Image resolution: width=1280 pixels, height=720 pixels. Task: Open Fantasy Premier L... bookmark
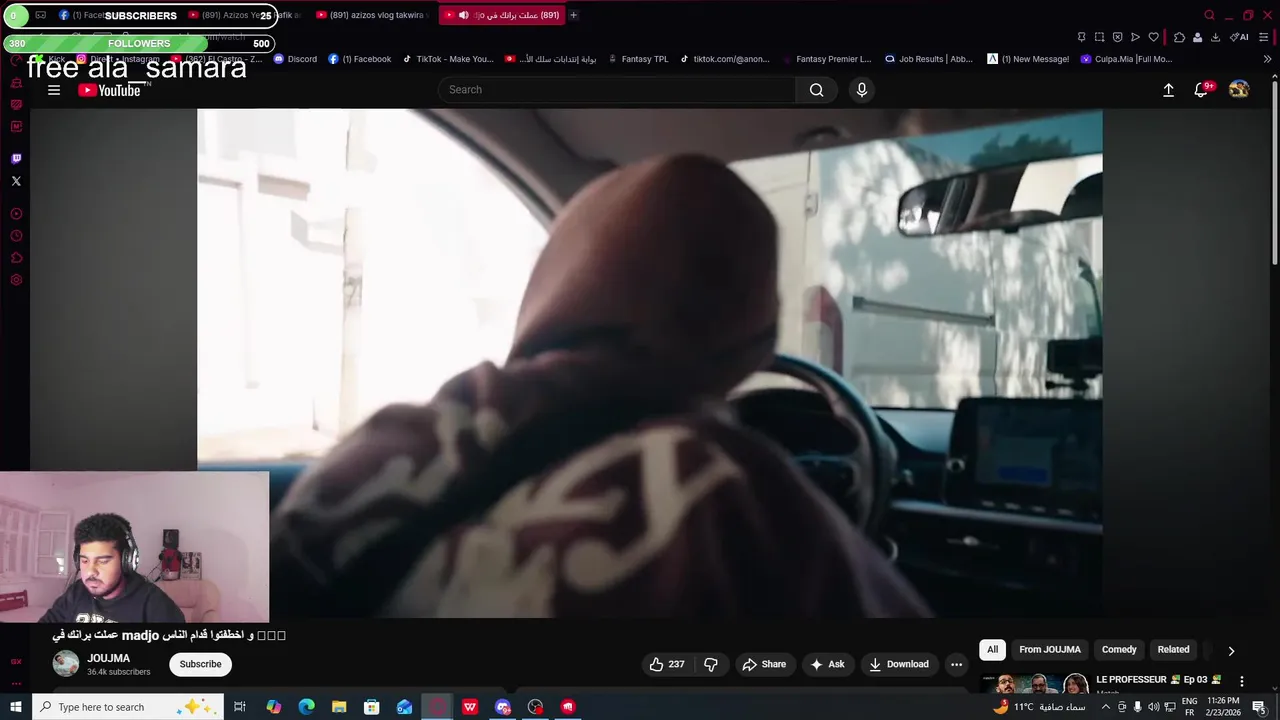tap(826, 59)
